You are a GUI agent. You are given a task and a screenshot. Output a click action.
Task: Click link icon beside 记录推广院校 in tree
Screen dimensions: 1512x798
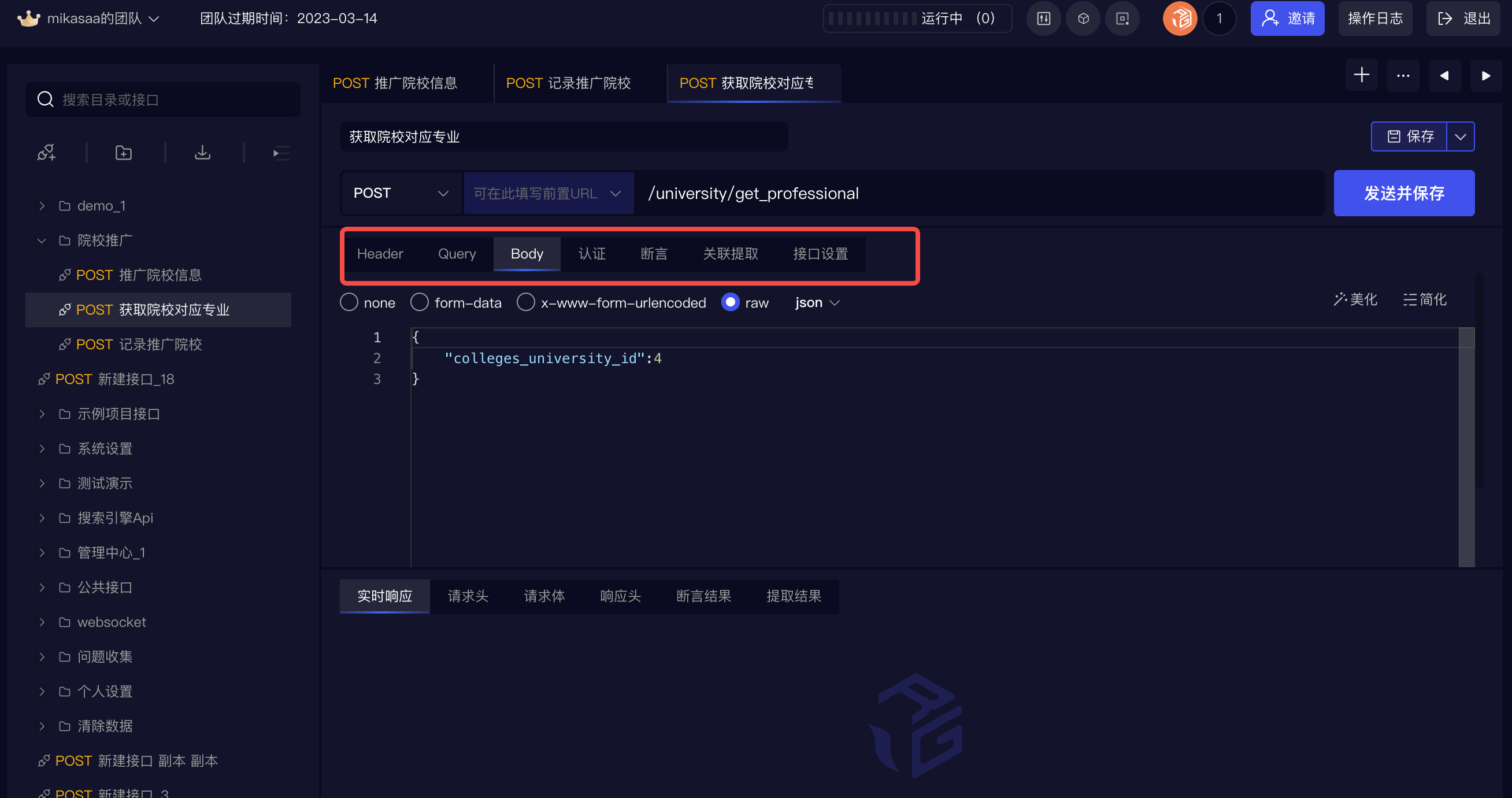65,344
